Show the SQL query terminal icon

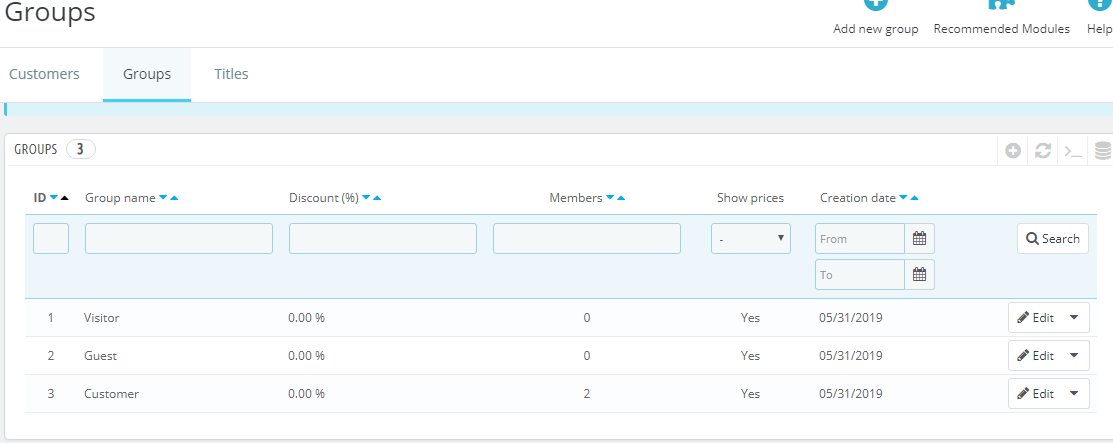pyautogui.click(x=1073, y=151)
